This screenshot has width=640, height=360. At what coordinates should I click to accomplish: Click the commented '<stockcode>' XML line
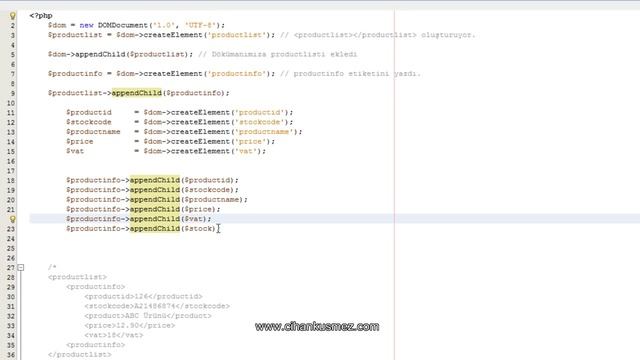(x=157, y=306)
